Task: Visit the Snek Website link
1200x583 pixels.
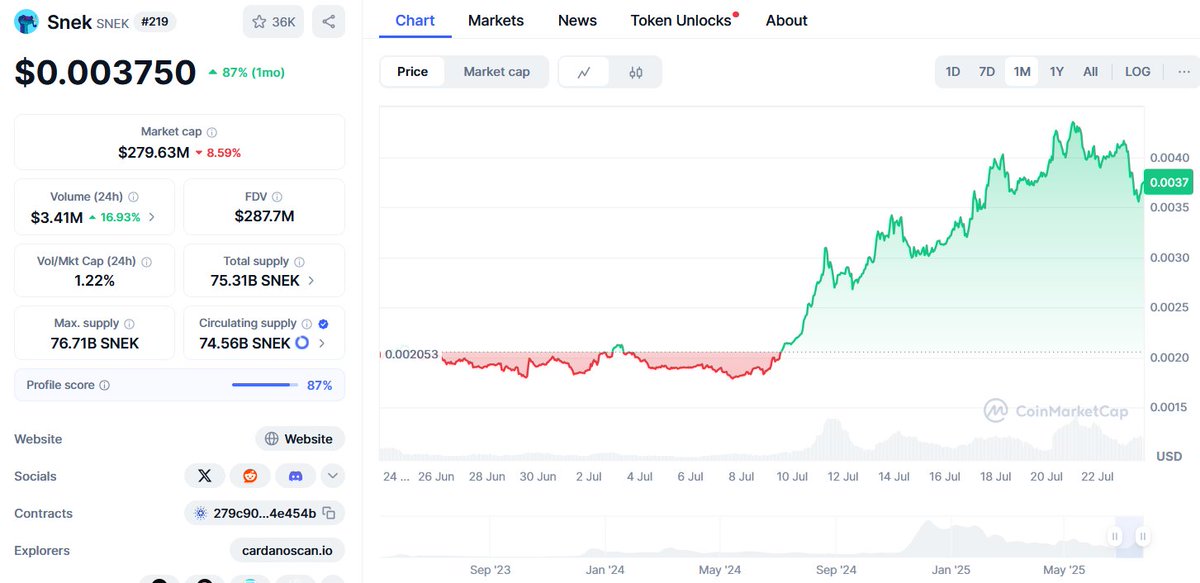Action: click(x=300, y=439)
